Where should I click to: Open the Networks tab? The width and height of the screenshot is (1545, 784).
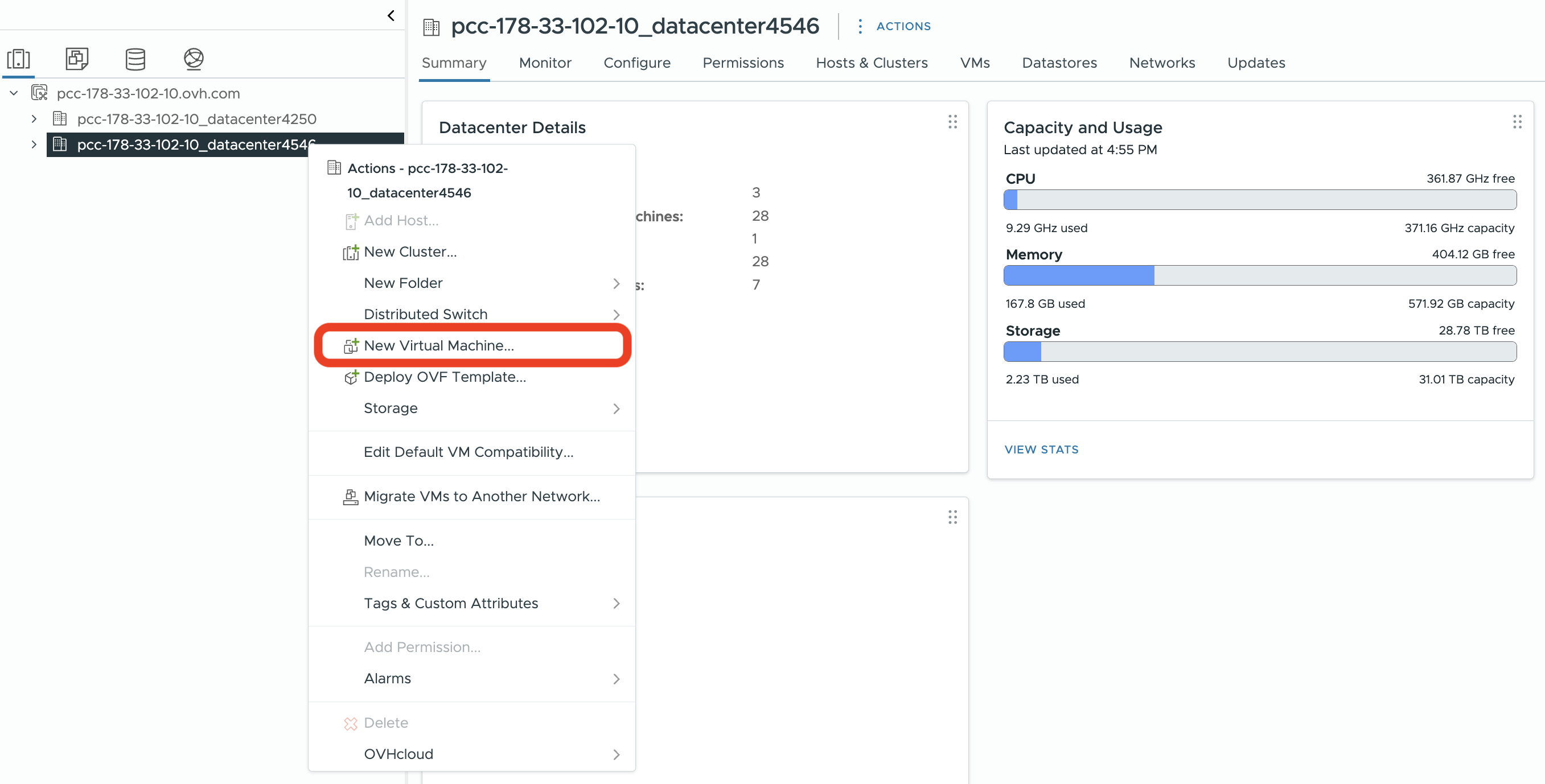1162,63
